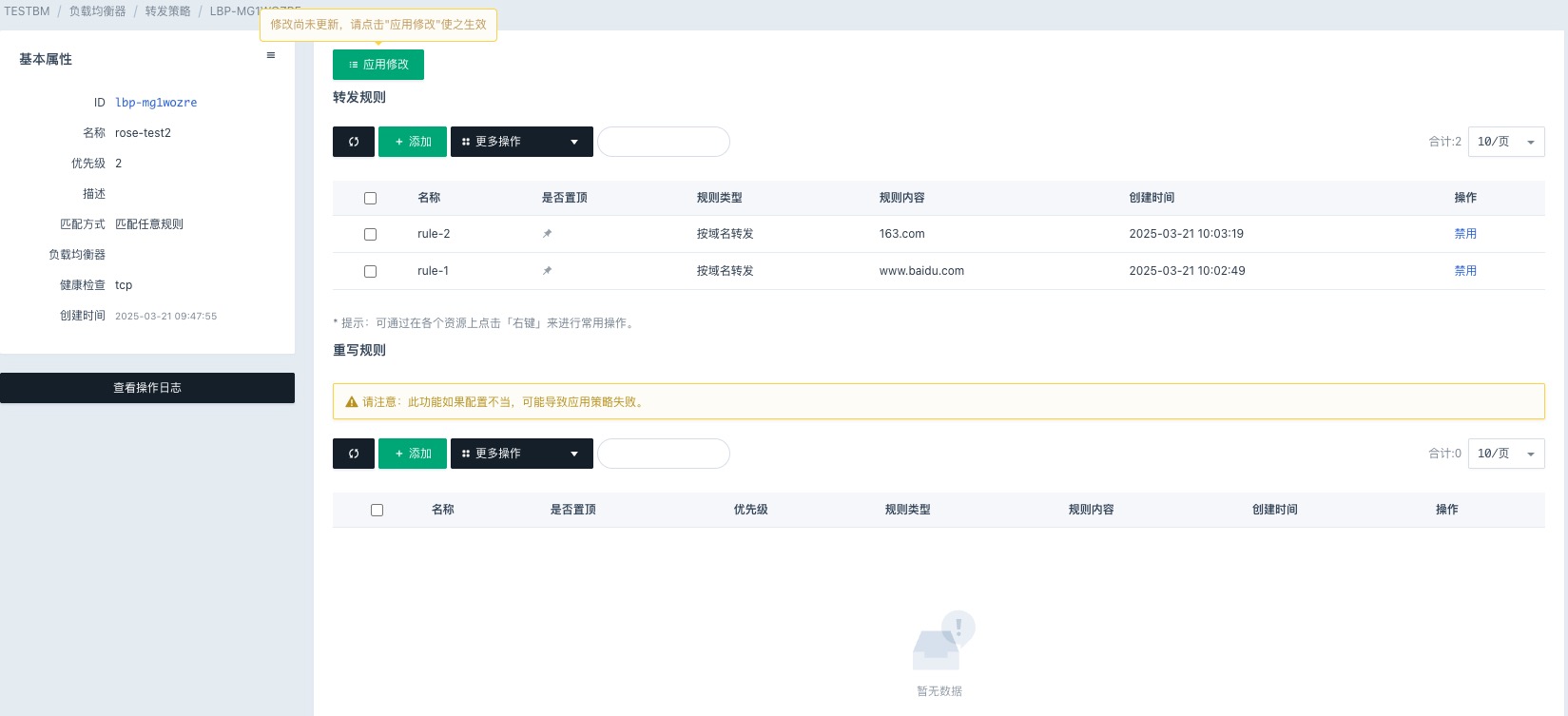Click 禁用 link for rule-2
This screenshot has width=1568, height=716.
pyautogui.click(x=1465, y=234)
